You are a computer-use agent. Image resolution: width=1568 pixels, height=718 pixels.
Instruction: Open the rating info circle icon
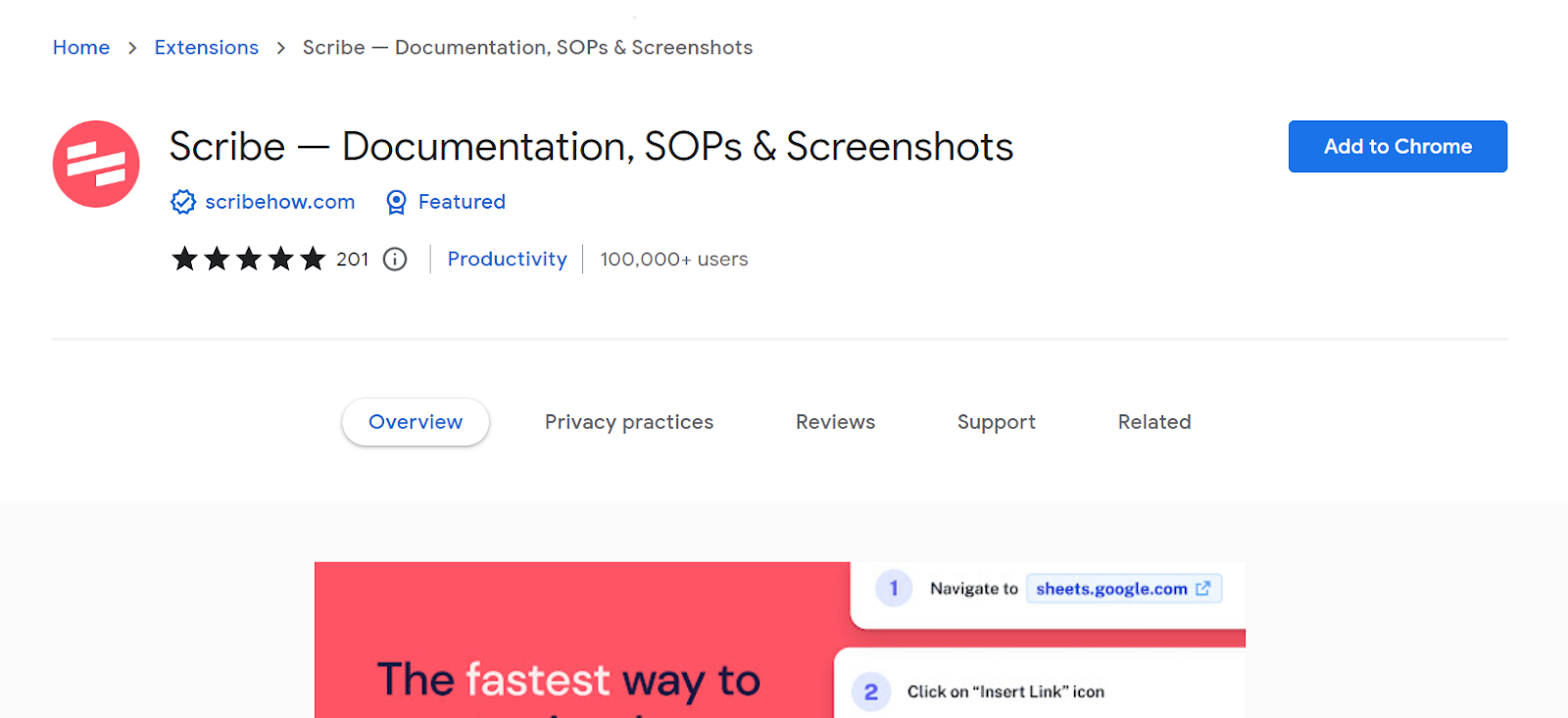[395, 259]
